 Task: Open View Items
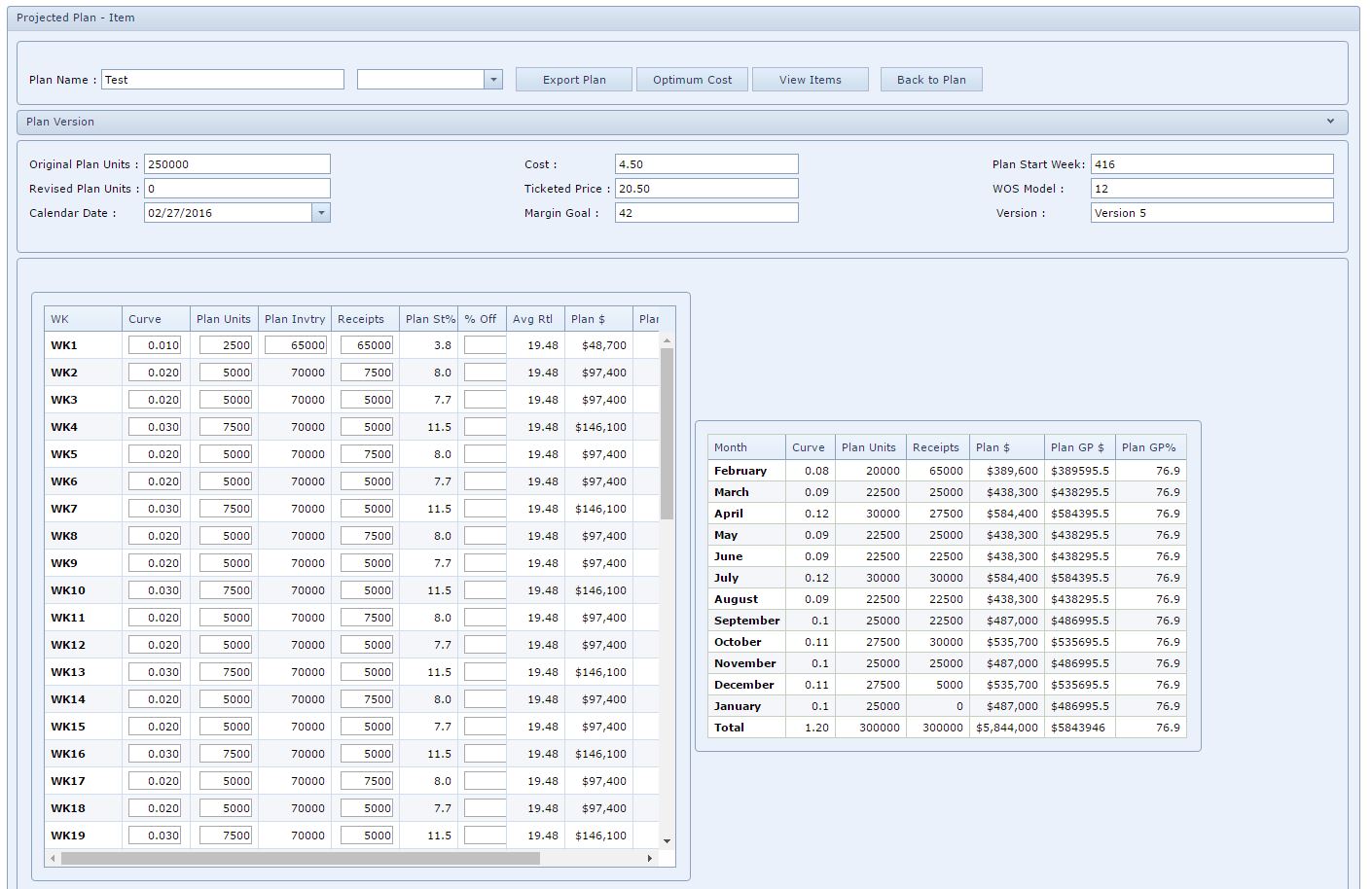pos(810,80)
